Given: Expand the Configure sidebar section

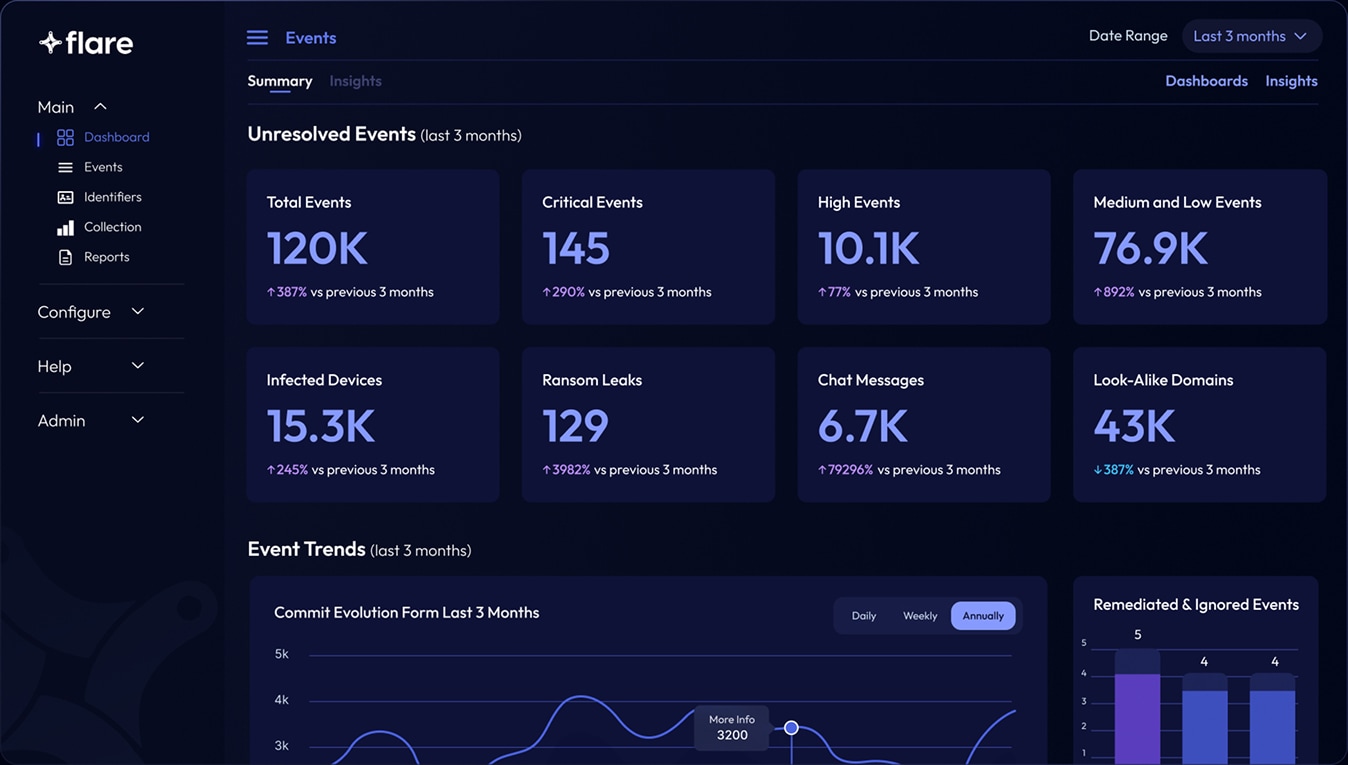Looking at the screenshot, I should pos(138,312).
